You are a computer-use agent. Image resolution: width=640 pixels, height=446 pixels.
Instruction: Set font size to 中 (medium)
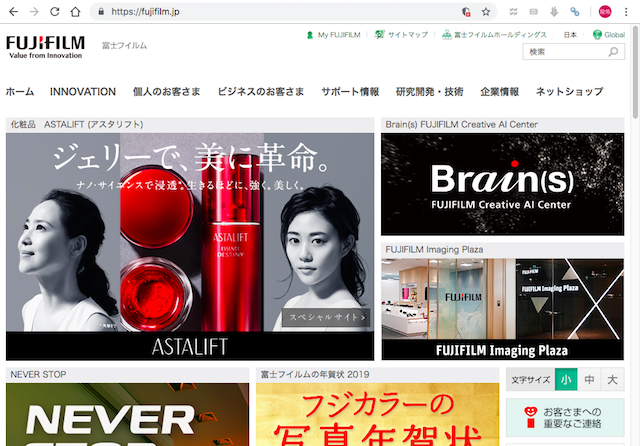pyautogui.click(x=590, y=380)
